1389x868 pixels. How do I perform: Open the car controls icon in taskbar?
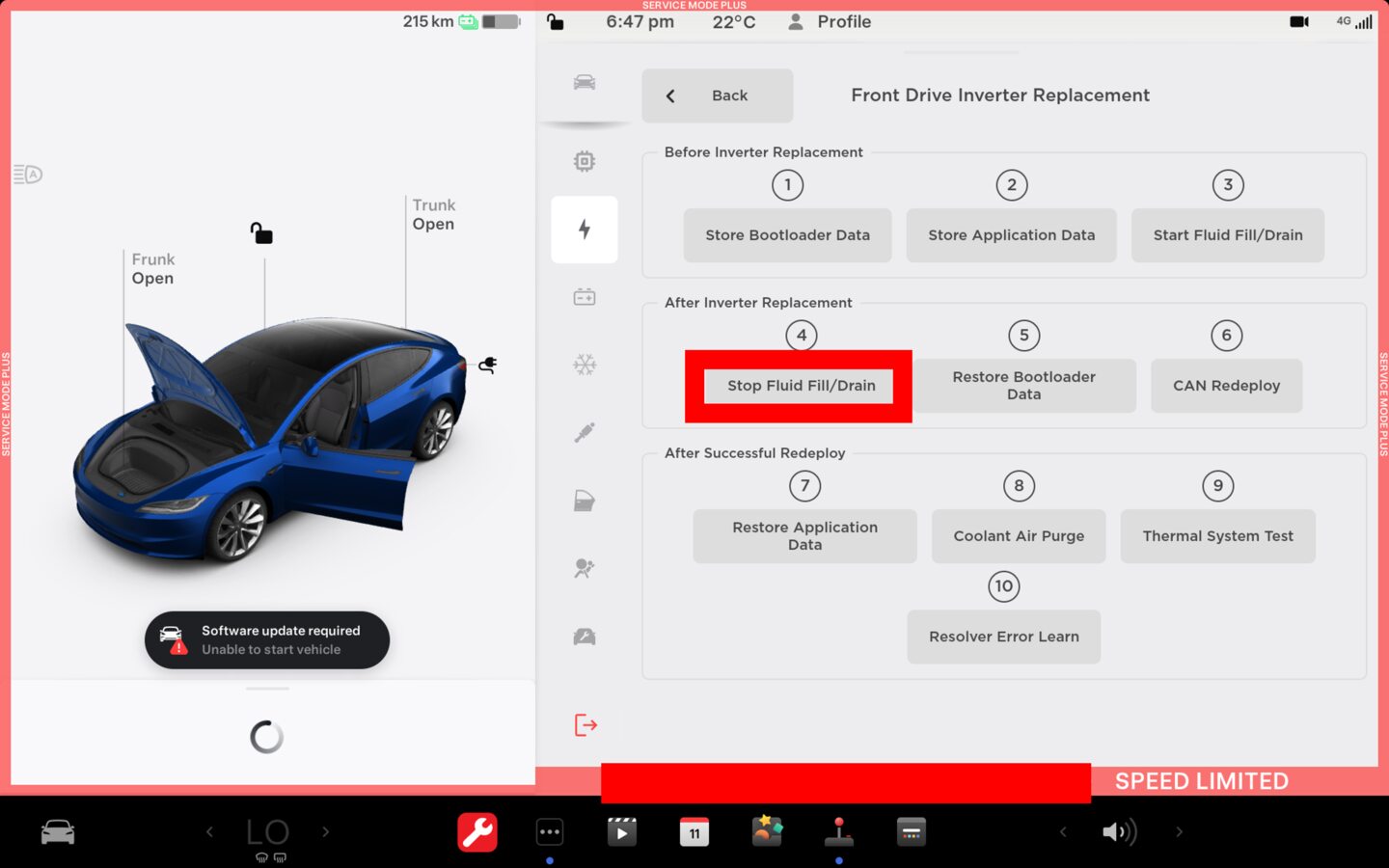tap(58, 831)
